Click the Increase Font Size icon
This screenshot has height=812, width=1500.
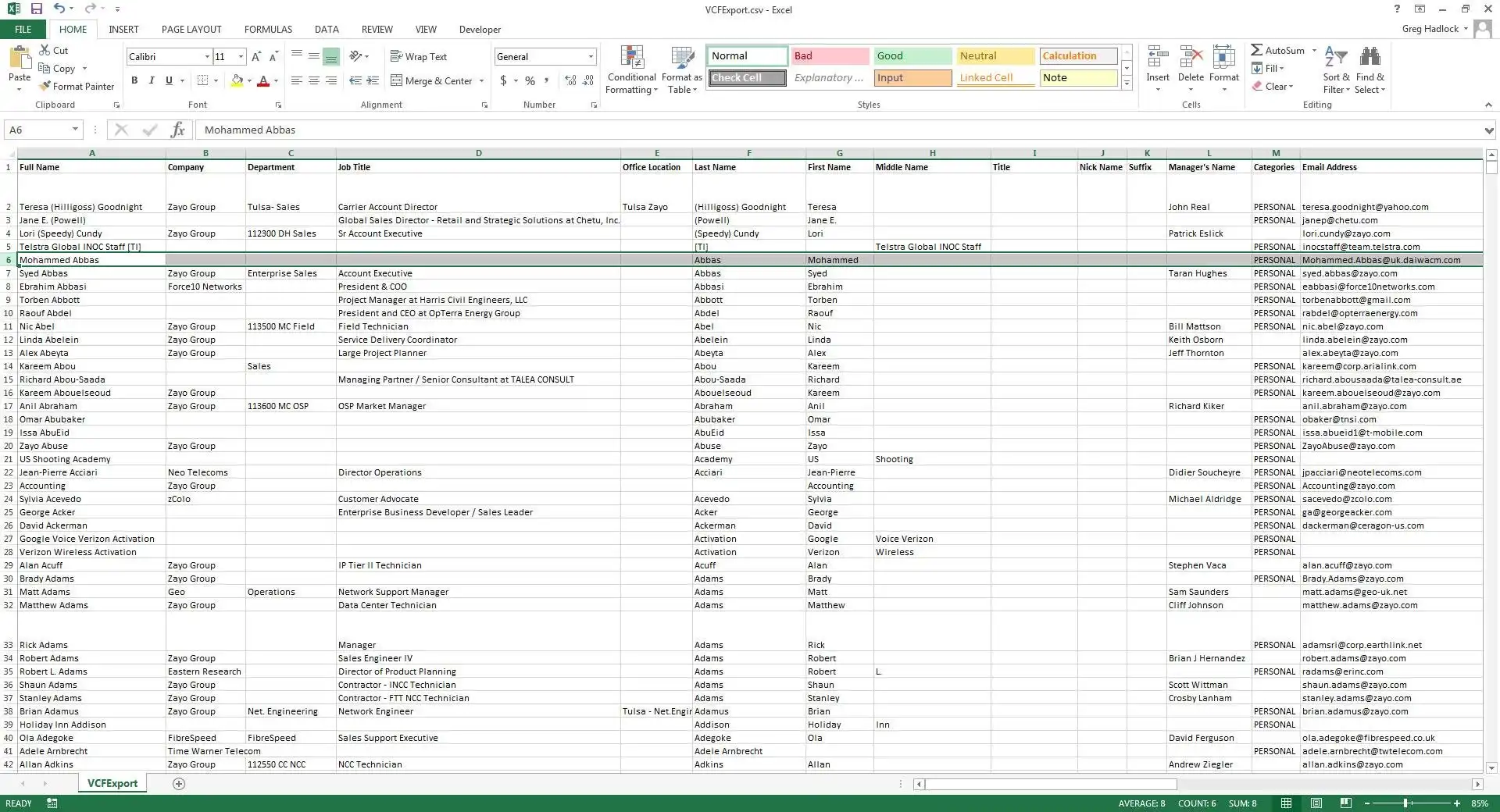256,57
